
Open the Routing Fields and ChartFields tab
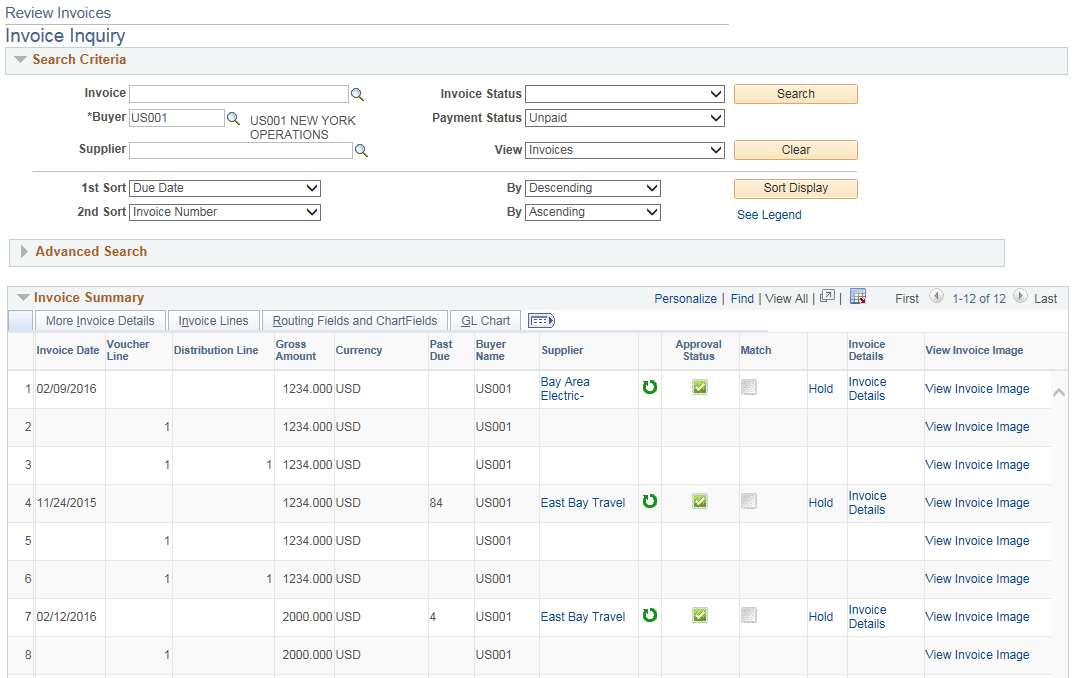[354, 320]
